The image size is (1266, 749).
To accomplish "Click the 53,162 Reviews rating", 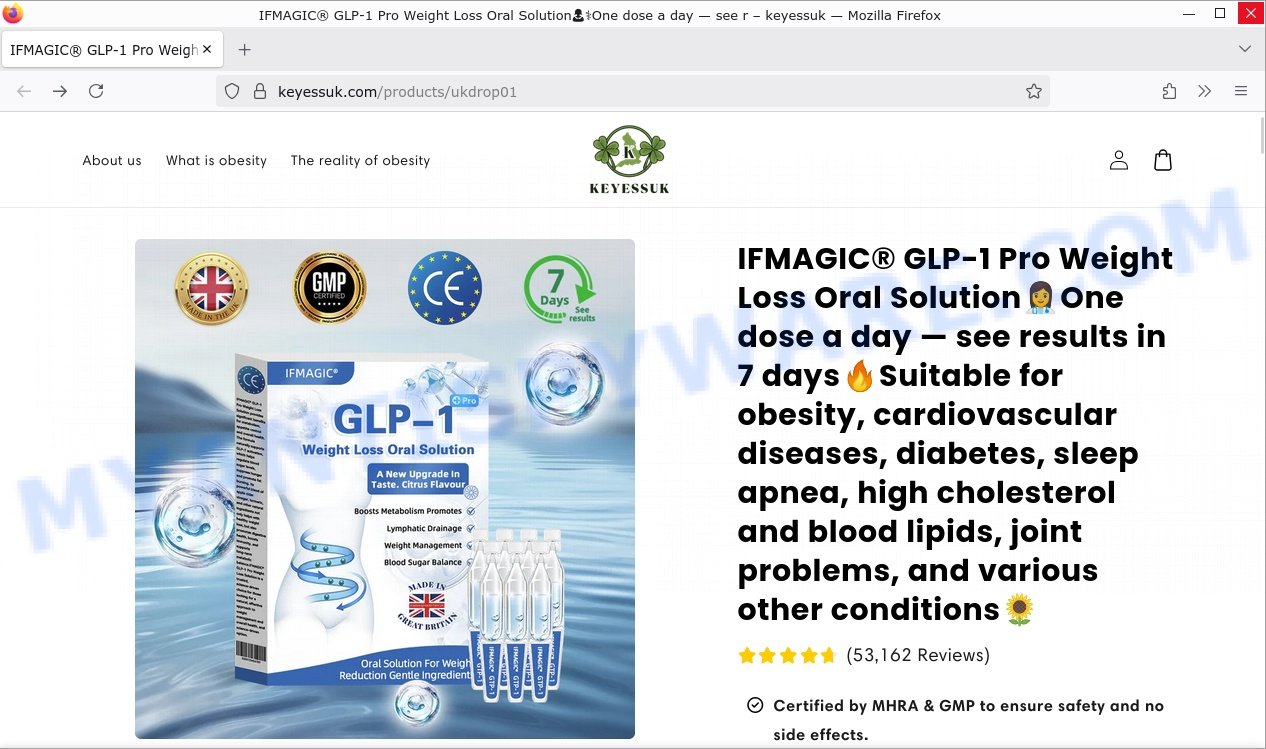I will coord(864,655).
